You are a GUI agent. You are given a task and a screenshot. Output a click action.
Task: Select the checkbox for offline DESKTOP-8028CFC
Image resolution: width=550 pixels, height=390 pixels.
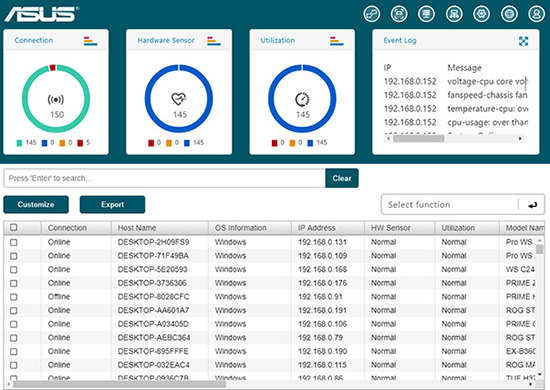pos(14,297)
